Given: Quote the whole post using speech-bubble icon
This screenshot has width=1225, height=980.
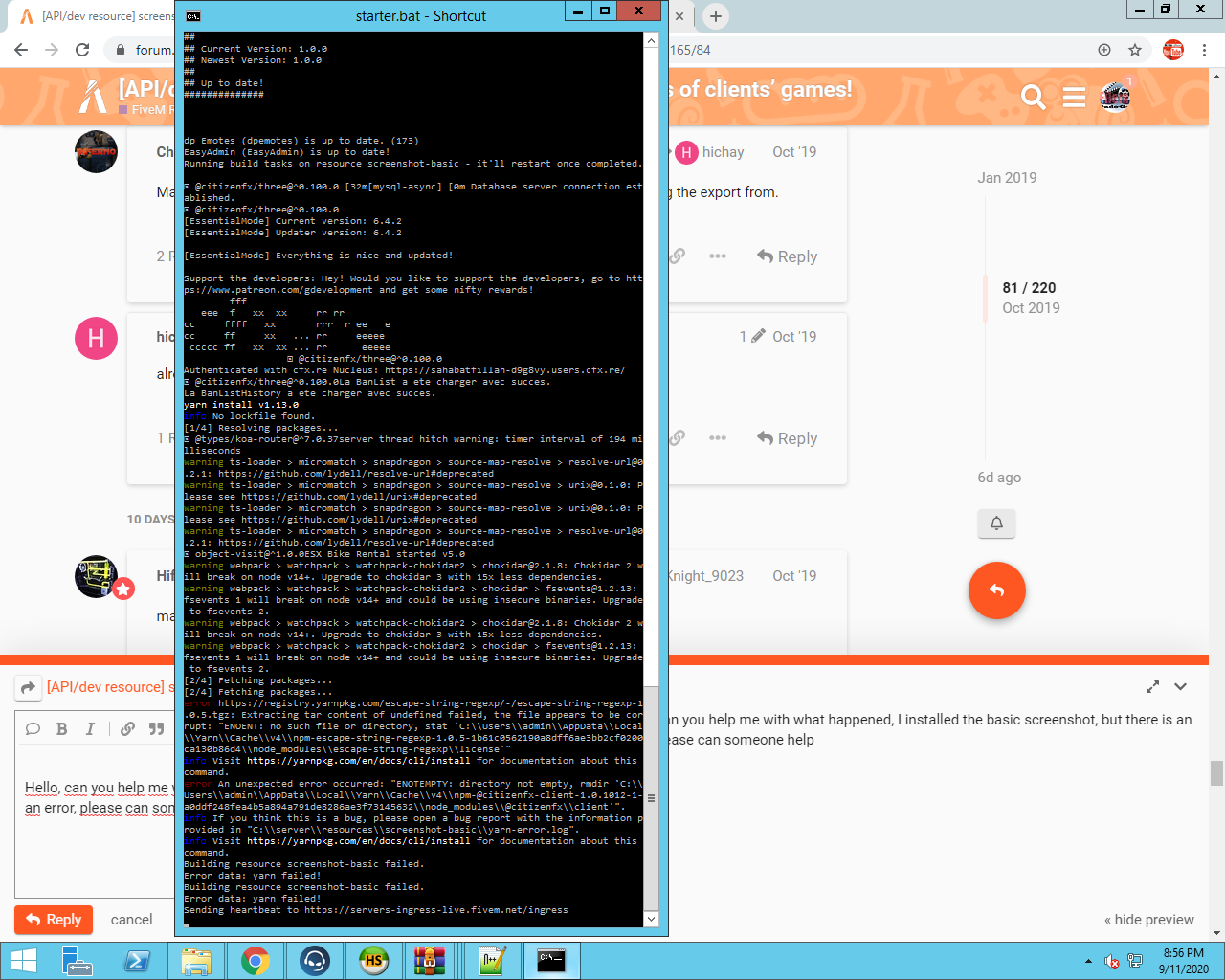Looking at the screenshot, I should pyautogui.click(x=33, y=728).
